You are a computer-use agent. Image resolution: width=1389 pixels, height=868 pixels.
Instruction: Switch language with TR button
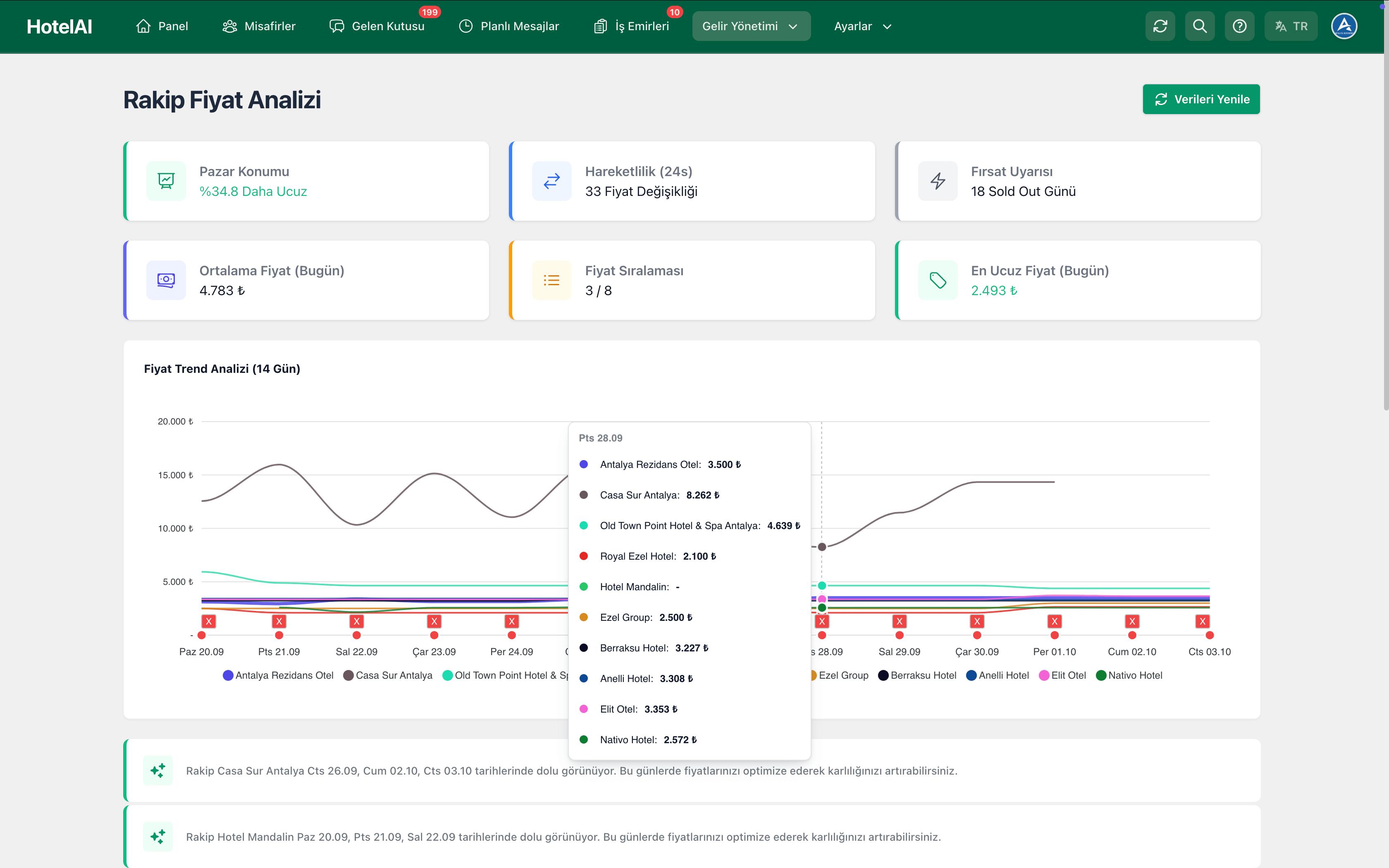click(x=1291, y=26)
